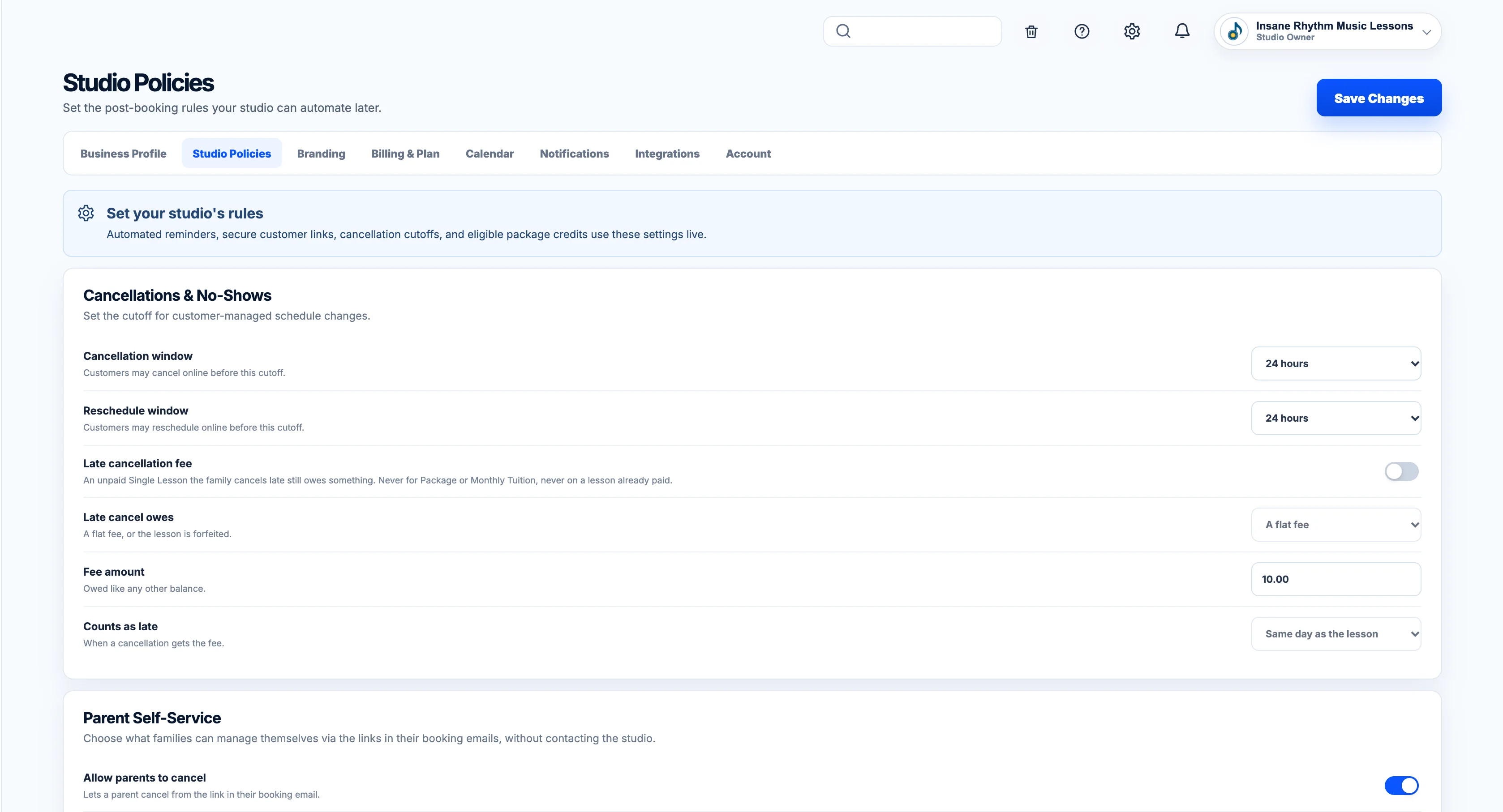Click the Late cancellation fee label
The width and height of the screenshot is (1503, 812).
pos(137,464)
